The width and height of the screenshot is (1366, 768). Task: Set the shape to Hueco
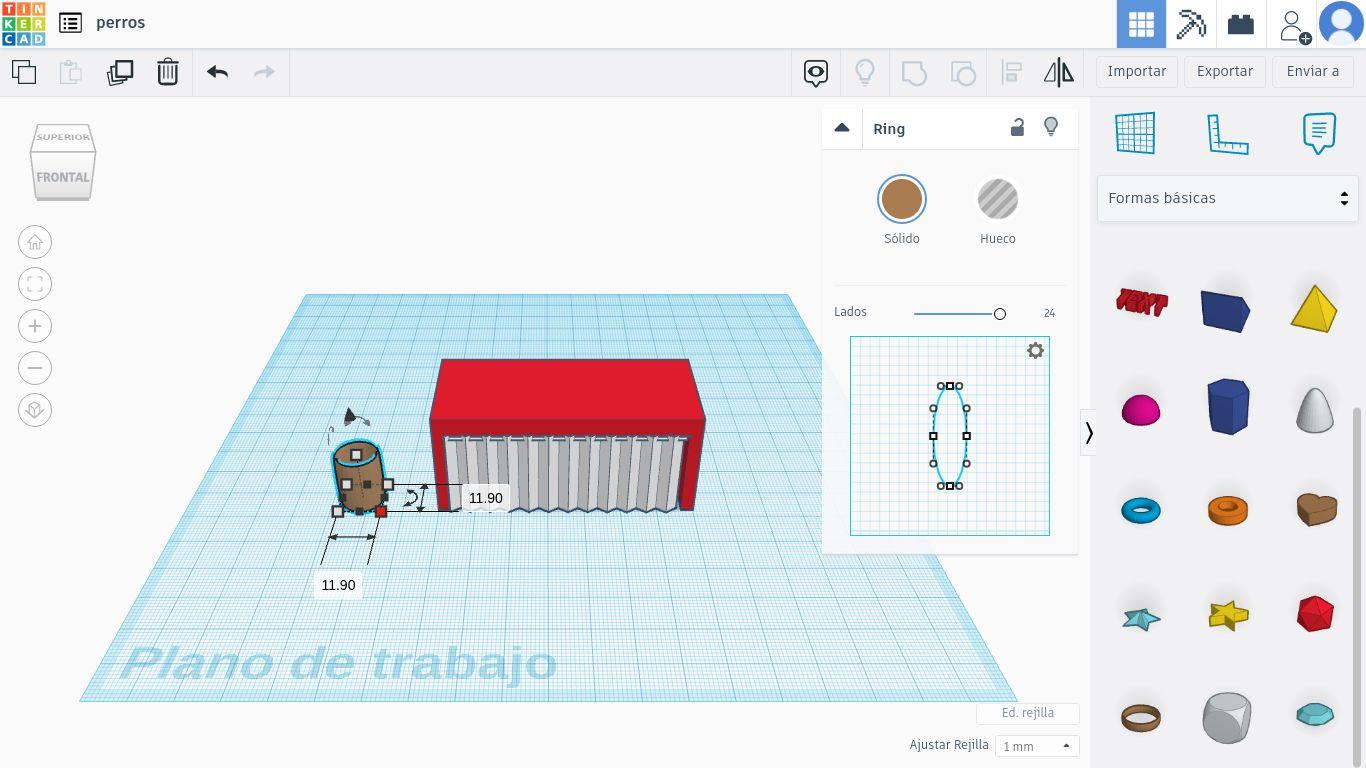pos(998,199)
